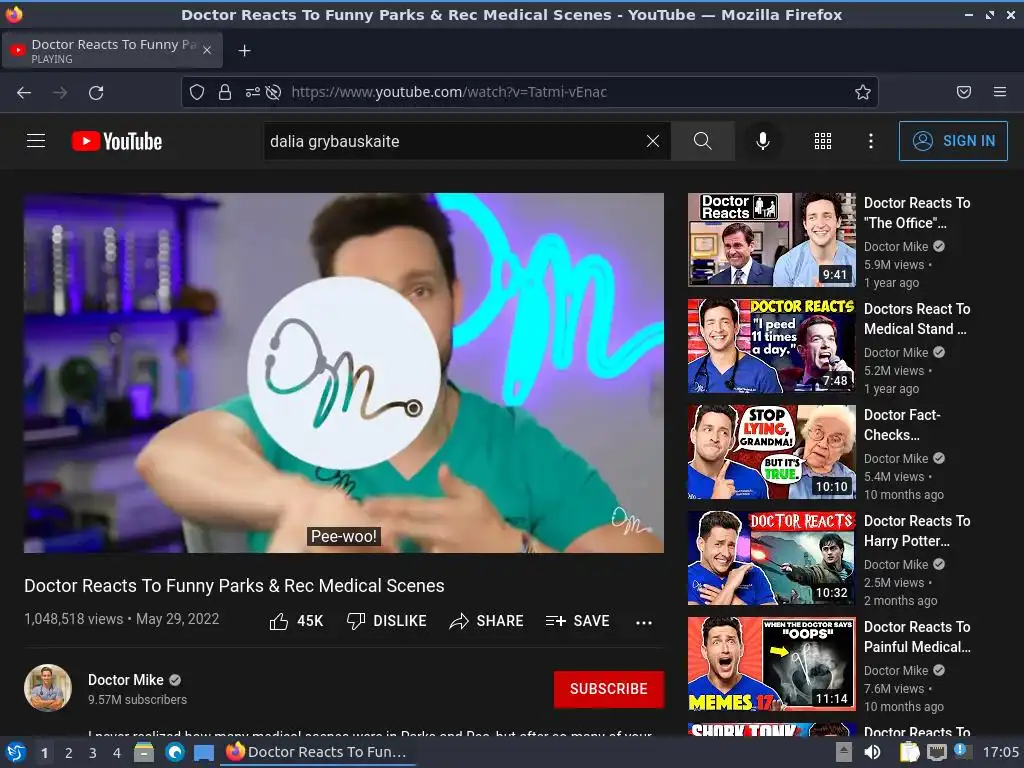Click 1,048,518 views text
The width and height of the screenshot is (1024, 768).
click(x=73, y=619)
